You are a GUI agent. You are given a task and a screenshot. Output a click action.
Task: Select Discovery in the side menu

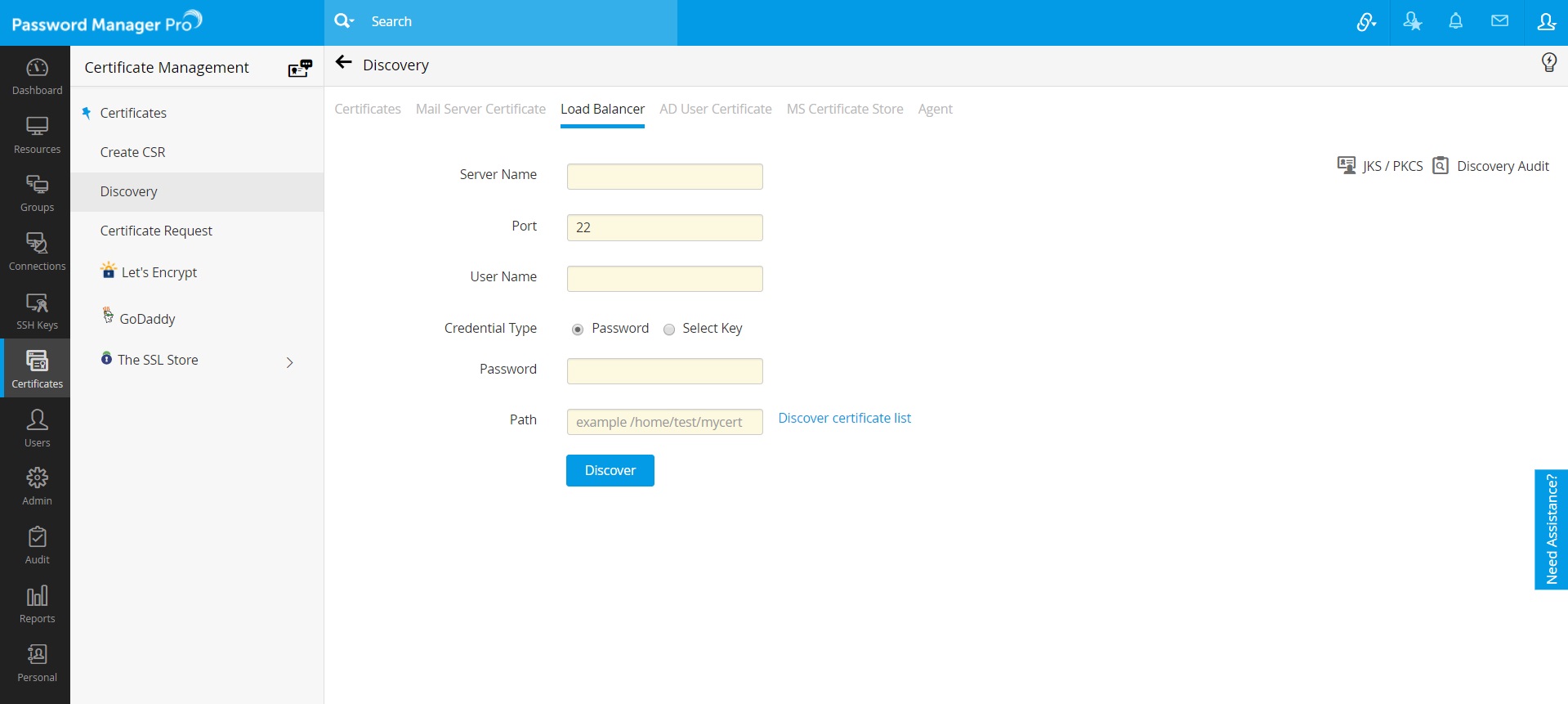(197, 191)
